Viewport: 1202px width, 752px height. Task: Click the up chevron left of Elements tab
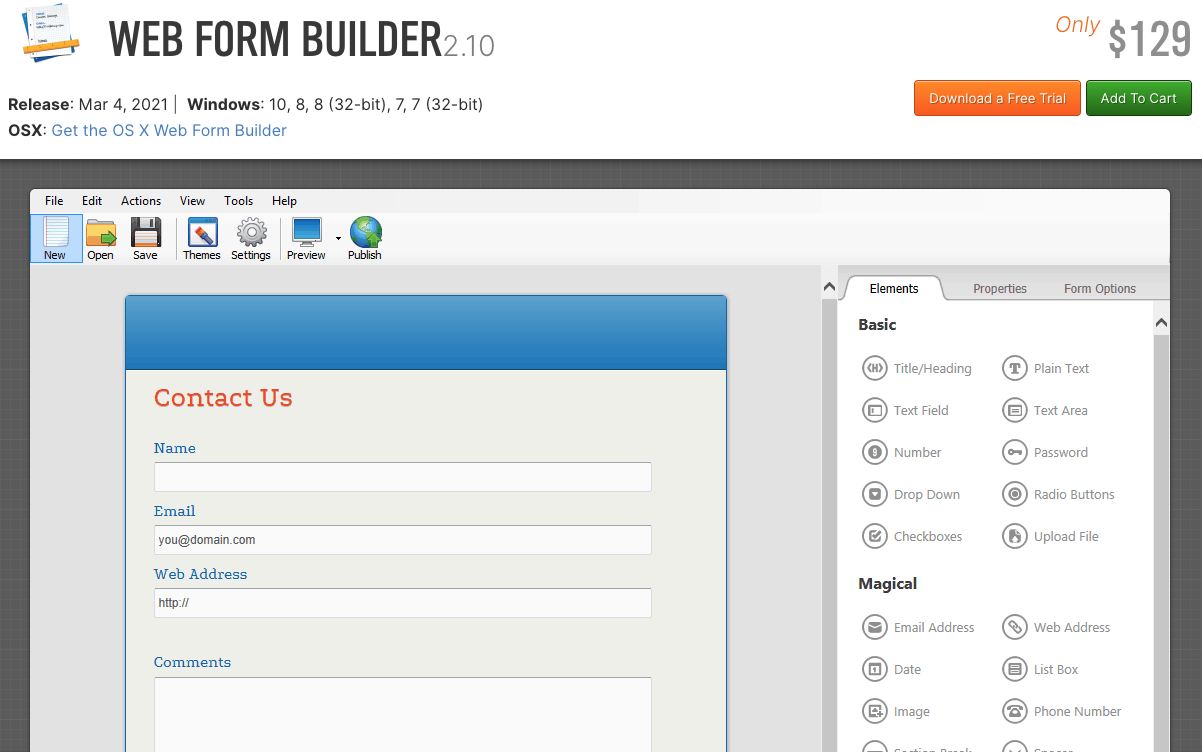pos(829,288)
